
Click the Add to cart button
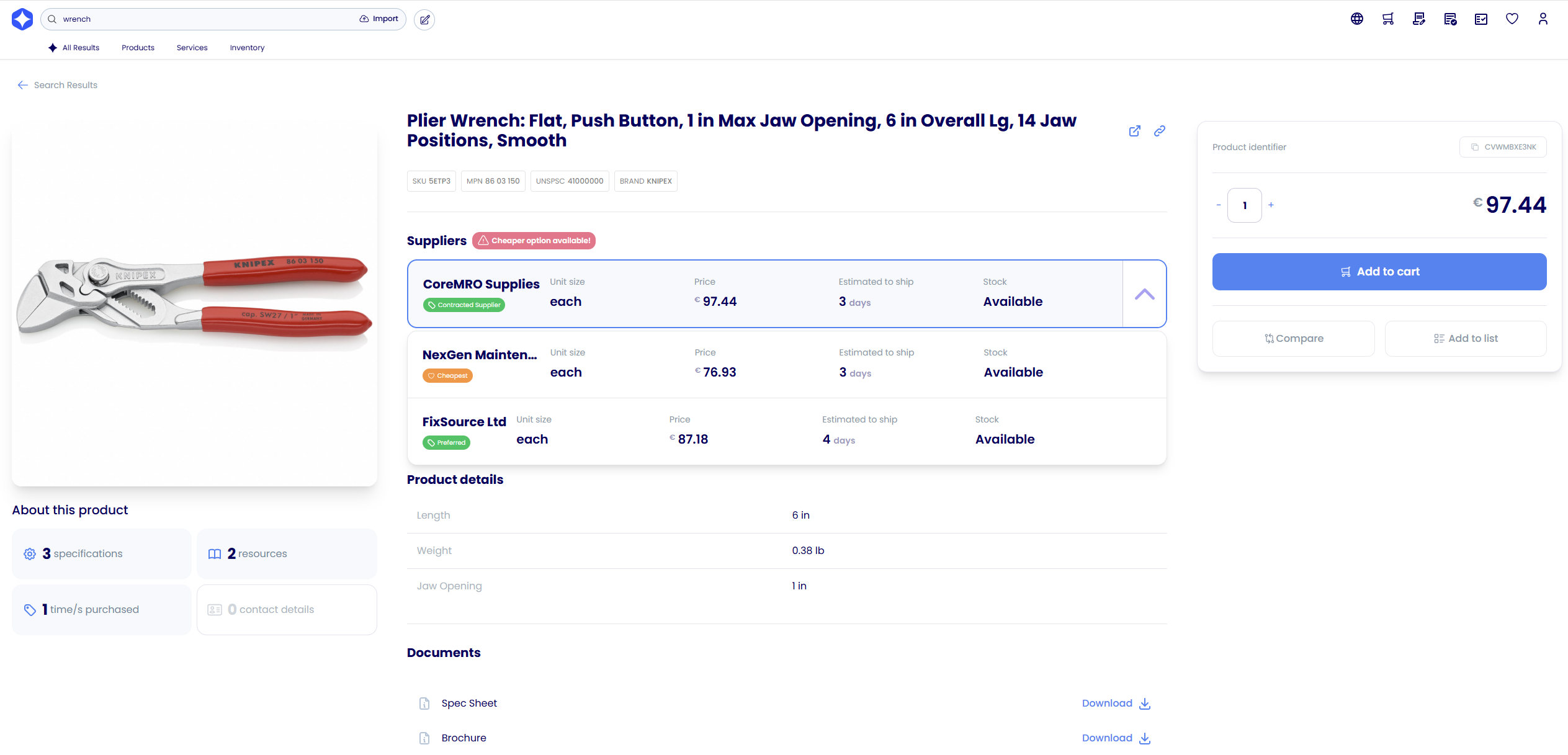pos(1379,272)
